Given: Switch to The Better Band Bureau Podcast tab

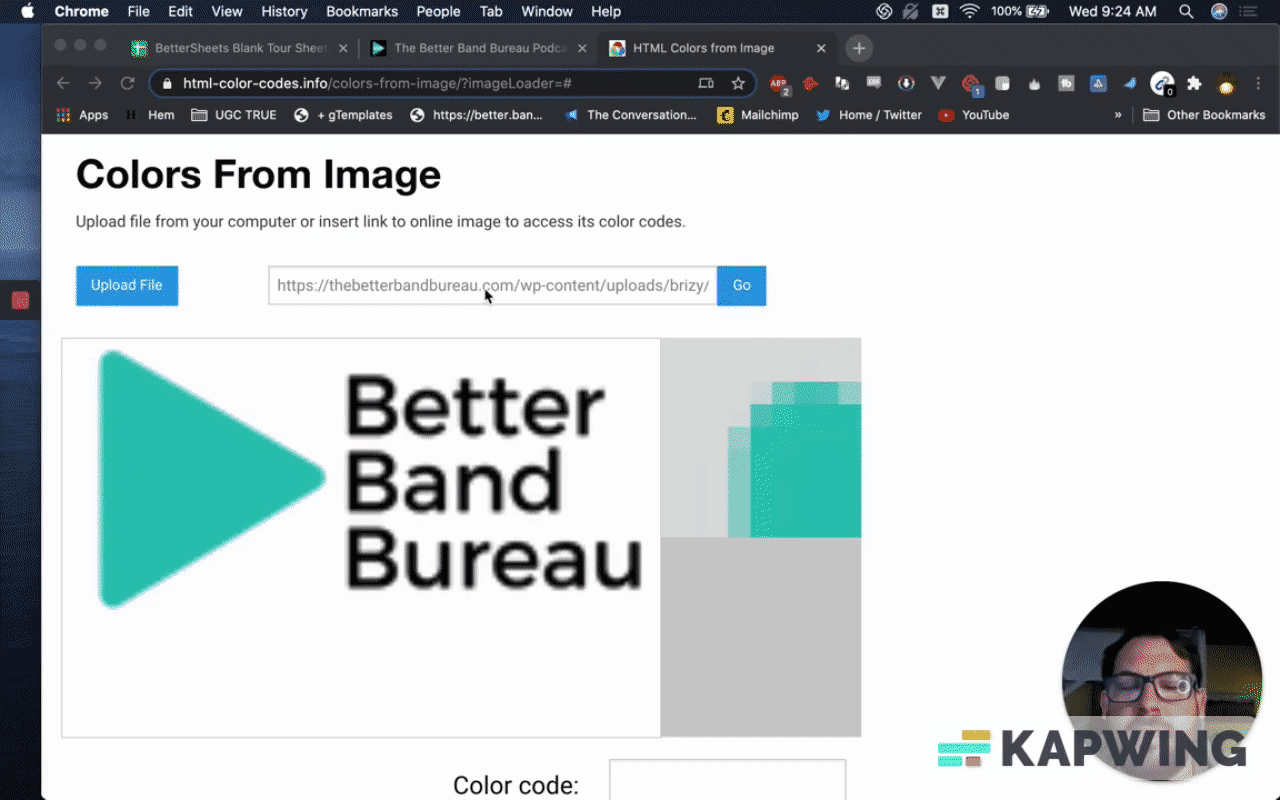Looking at the screenshot, I should [478, 48].
